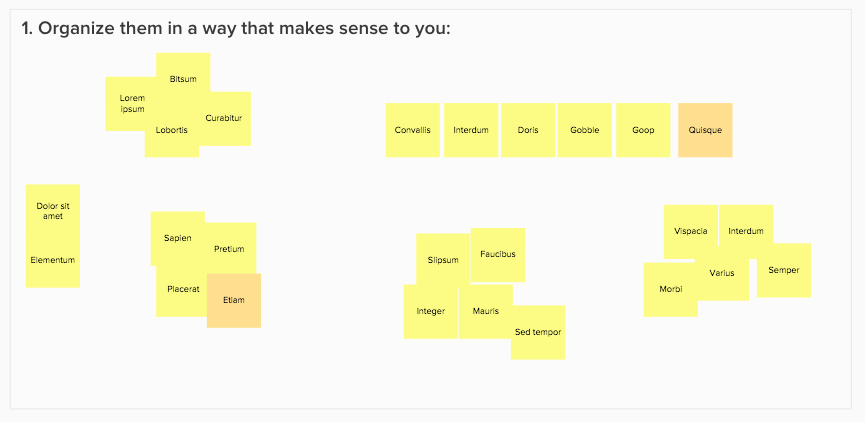Select the Gobble sticky note
Screen dimensions: 865x422
(585, 130)
